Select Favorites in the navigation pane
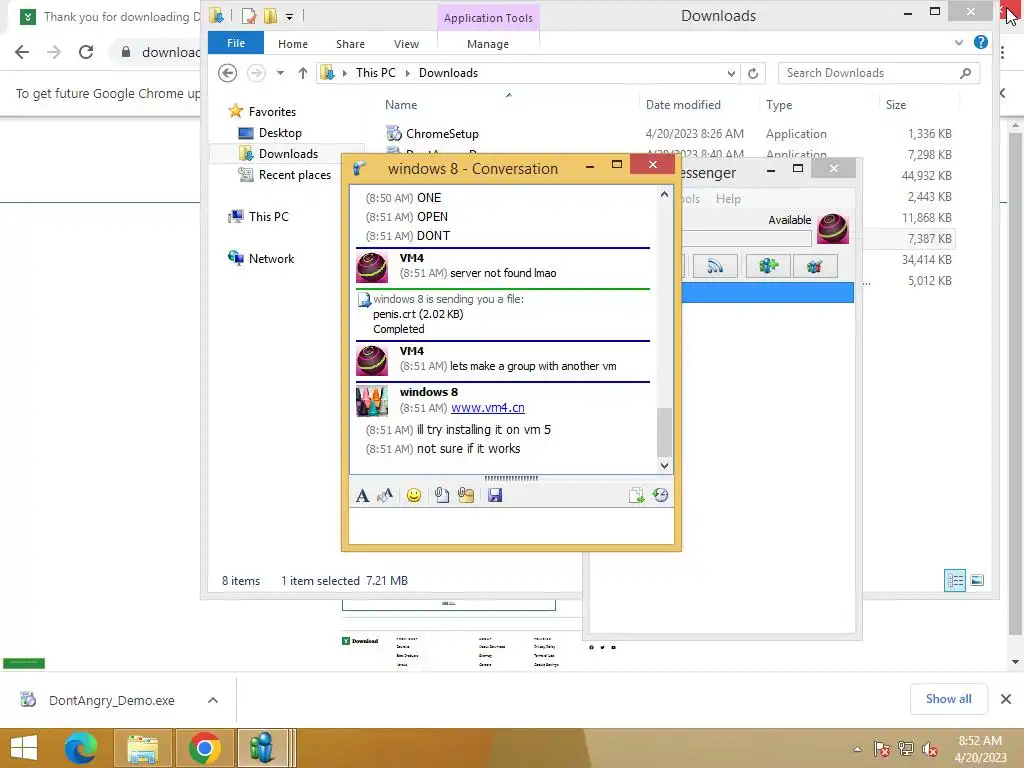Viewport: 1024px width, 768px height. pos(272,112)
